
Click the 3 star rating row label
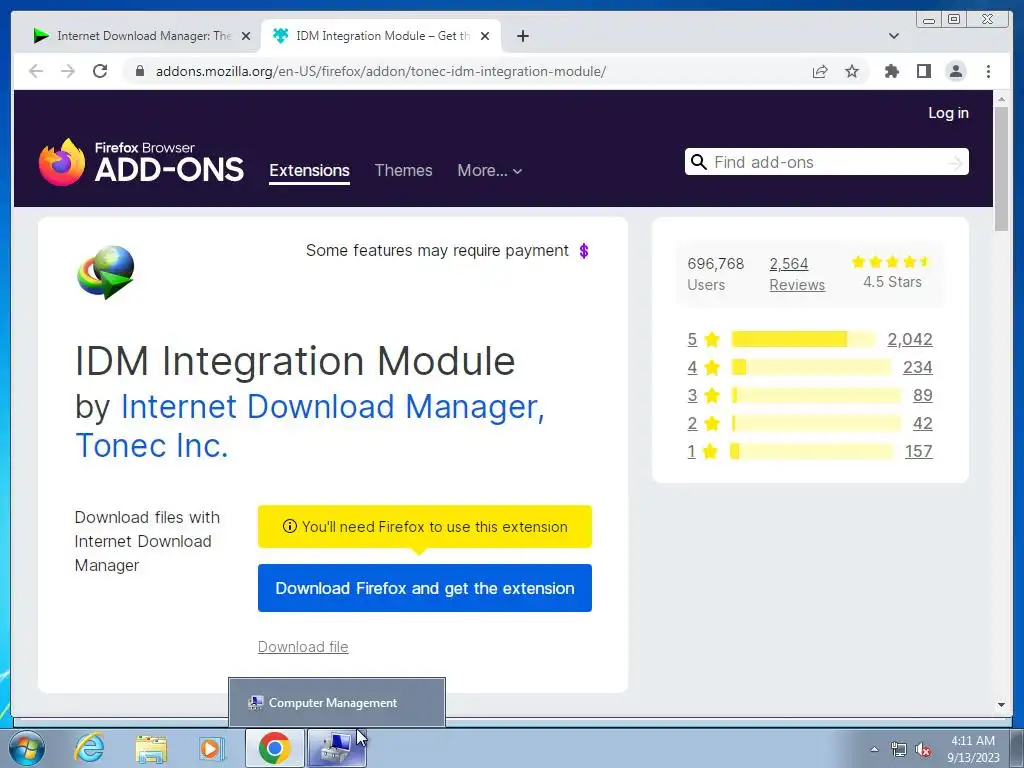tap(703, 395)
